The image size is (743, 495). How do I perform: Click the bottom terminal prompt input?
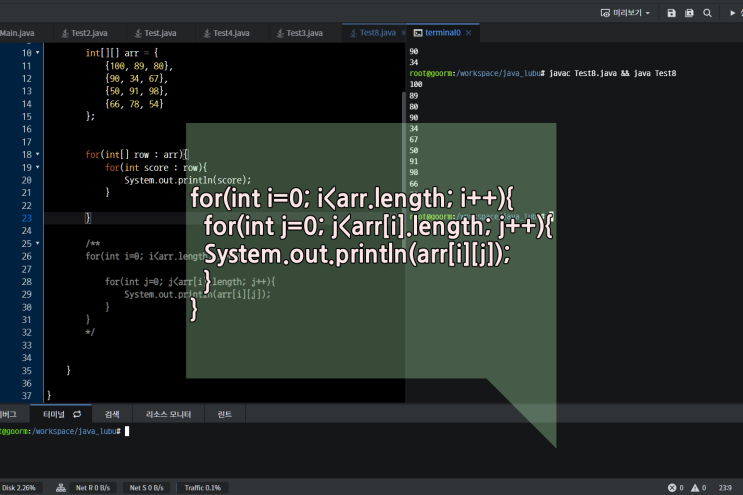[127, 431]
